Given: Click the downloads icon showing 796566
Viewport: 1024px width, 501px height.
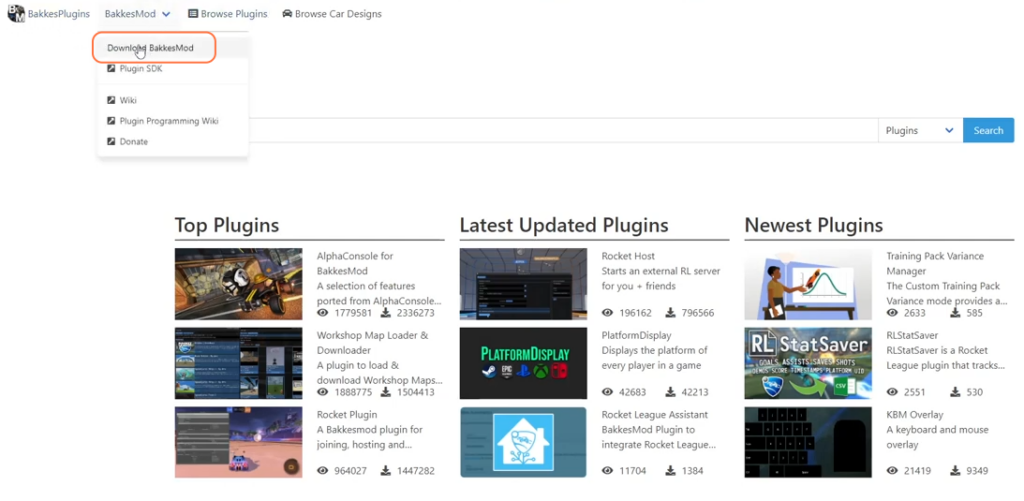Looking at the screenshot, I should (671, 313).
